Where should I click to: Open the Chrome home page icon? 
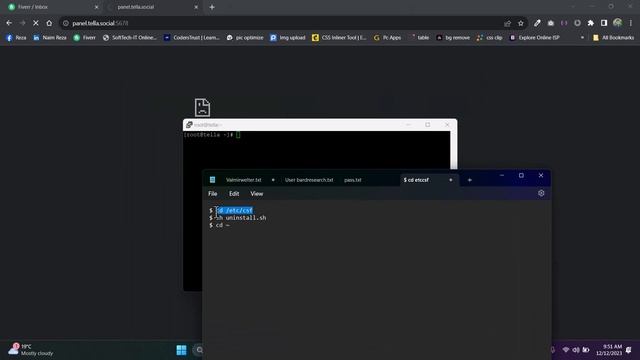[49, 23]
